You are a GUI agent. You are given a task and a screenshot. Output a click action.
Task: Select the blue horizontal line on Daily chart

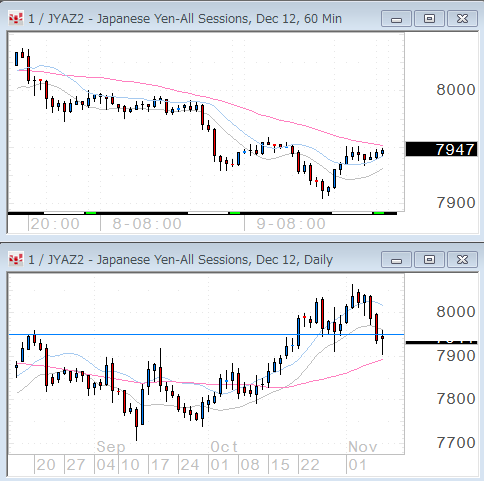point(206,334)
